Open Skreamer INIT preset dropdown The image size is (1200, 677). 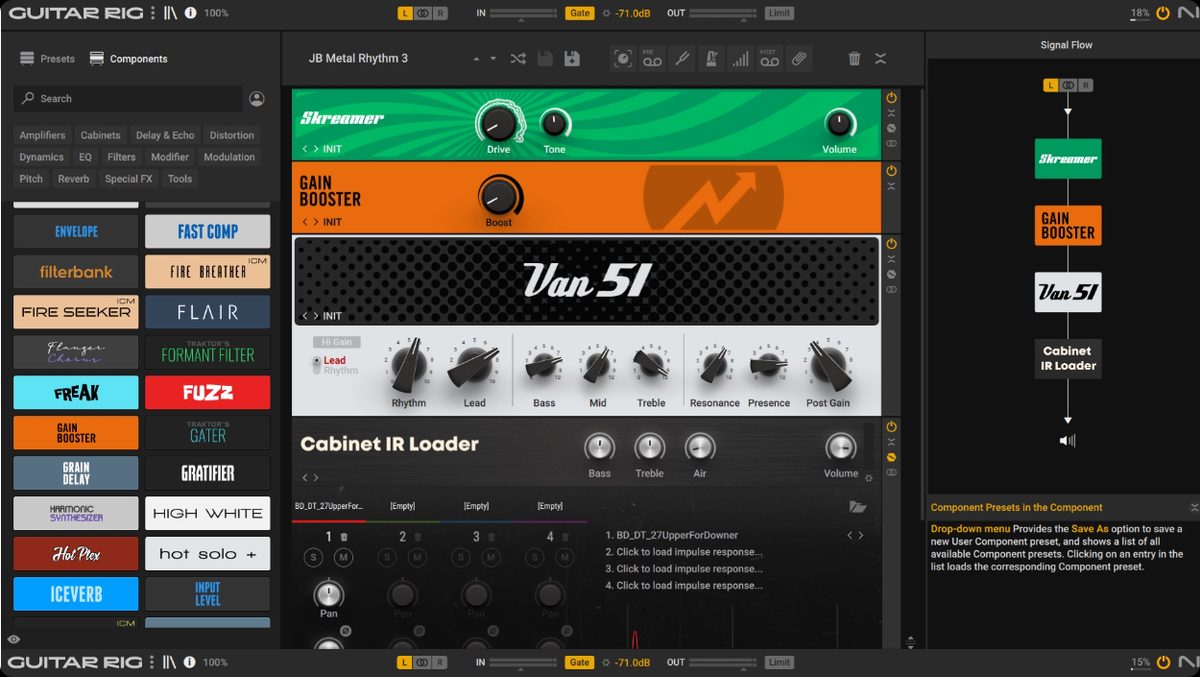coord(332,149)
